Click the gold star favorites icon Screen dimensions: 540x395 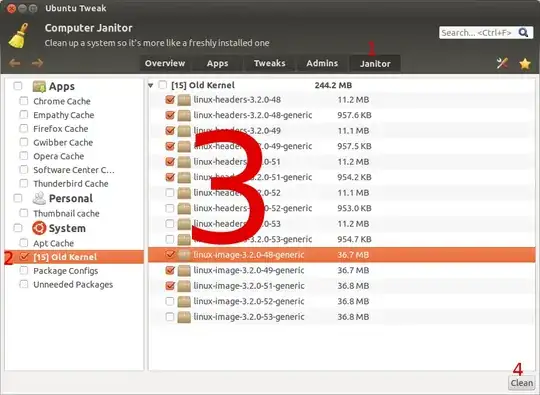click(x=525, y=63)
